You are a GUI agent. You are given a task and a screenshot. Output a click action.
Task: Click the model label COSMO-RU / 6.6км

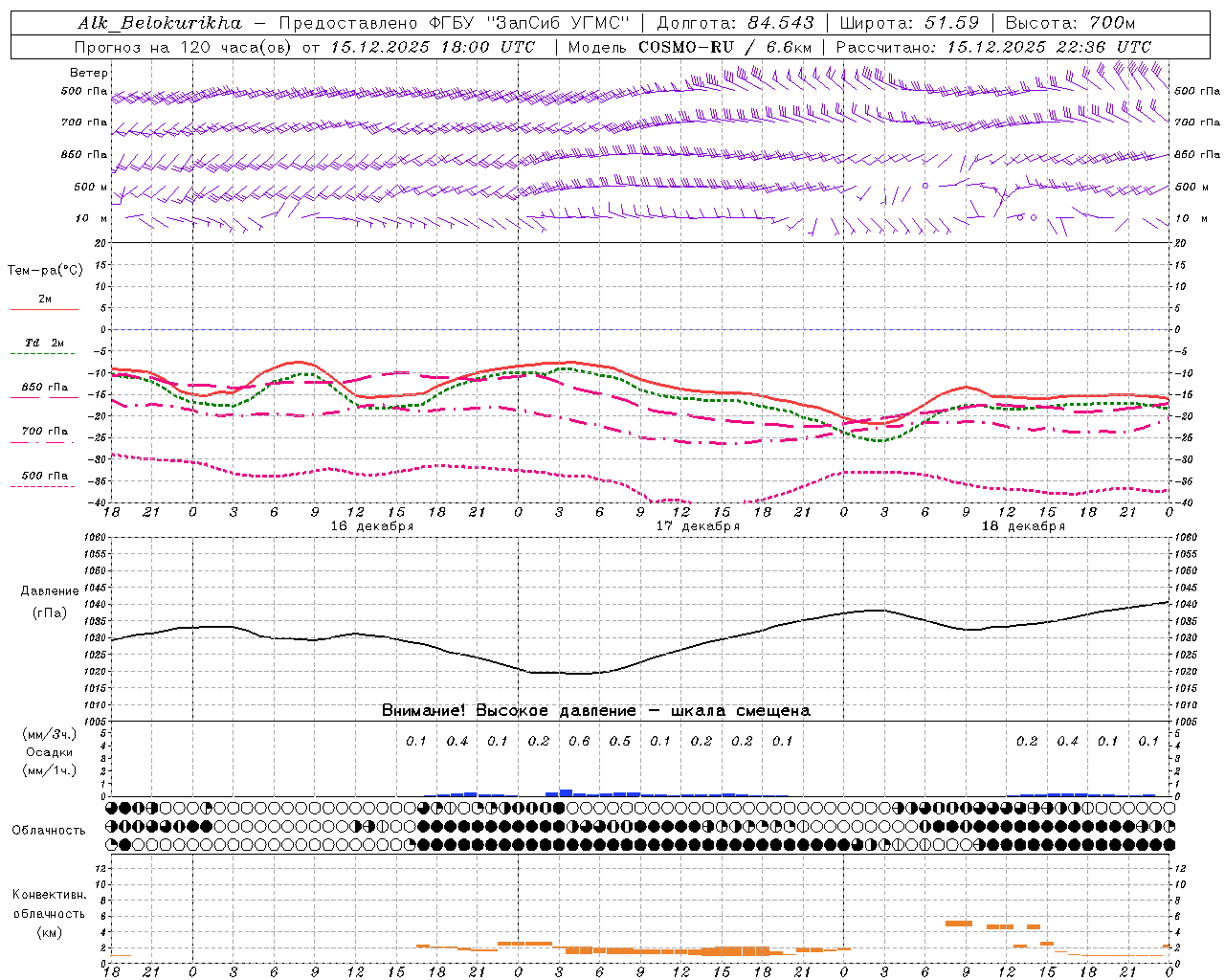pyautogui.click(x=725, y=46)
